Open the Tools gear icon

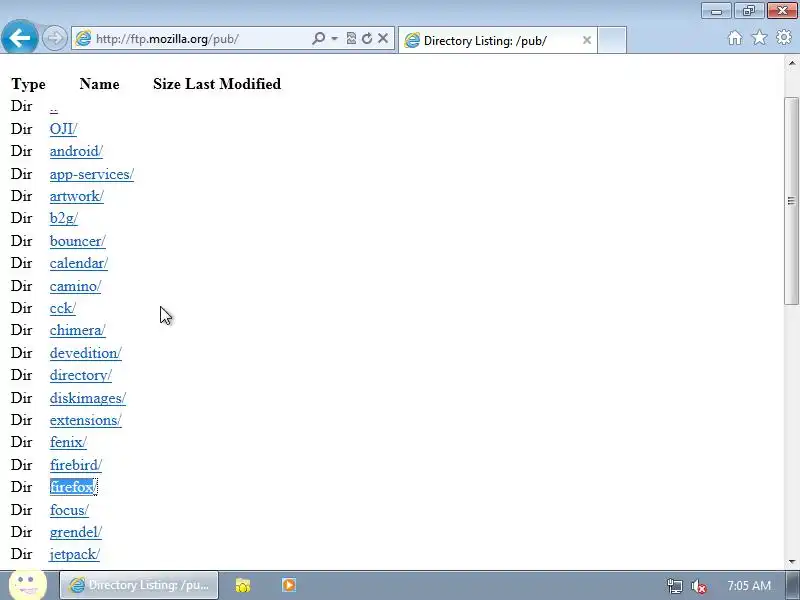(x=784, y=37)
